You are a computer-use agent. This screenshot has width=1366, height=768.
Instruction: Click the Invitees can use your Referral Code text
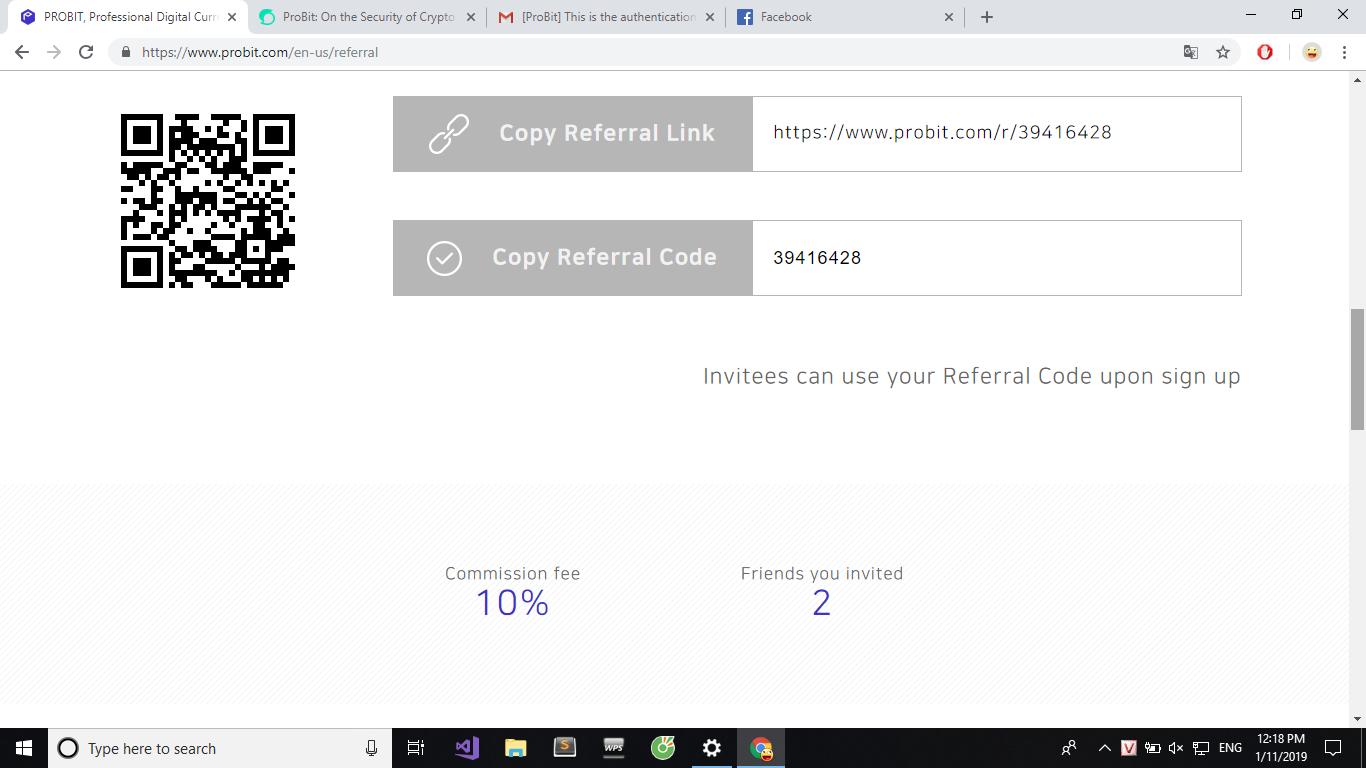(972, 377)
